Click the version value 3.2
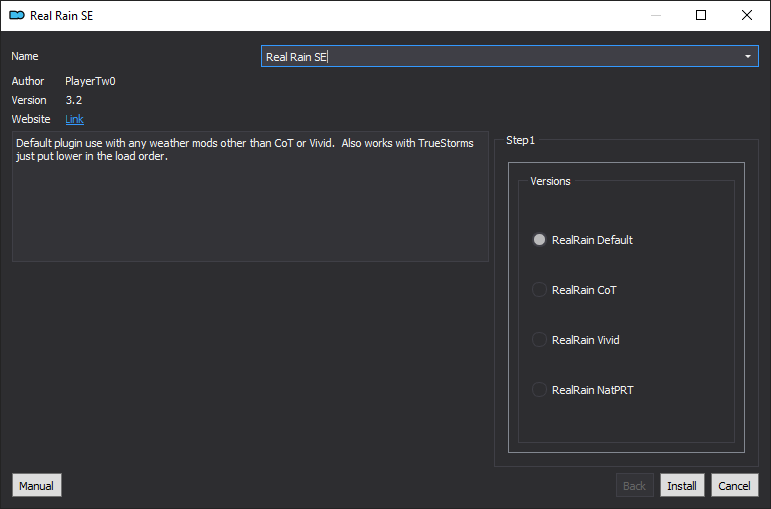 (74, 100)
